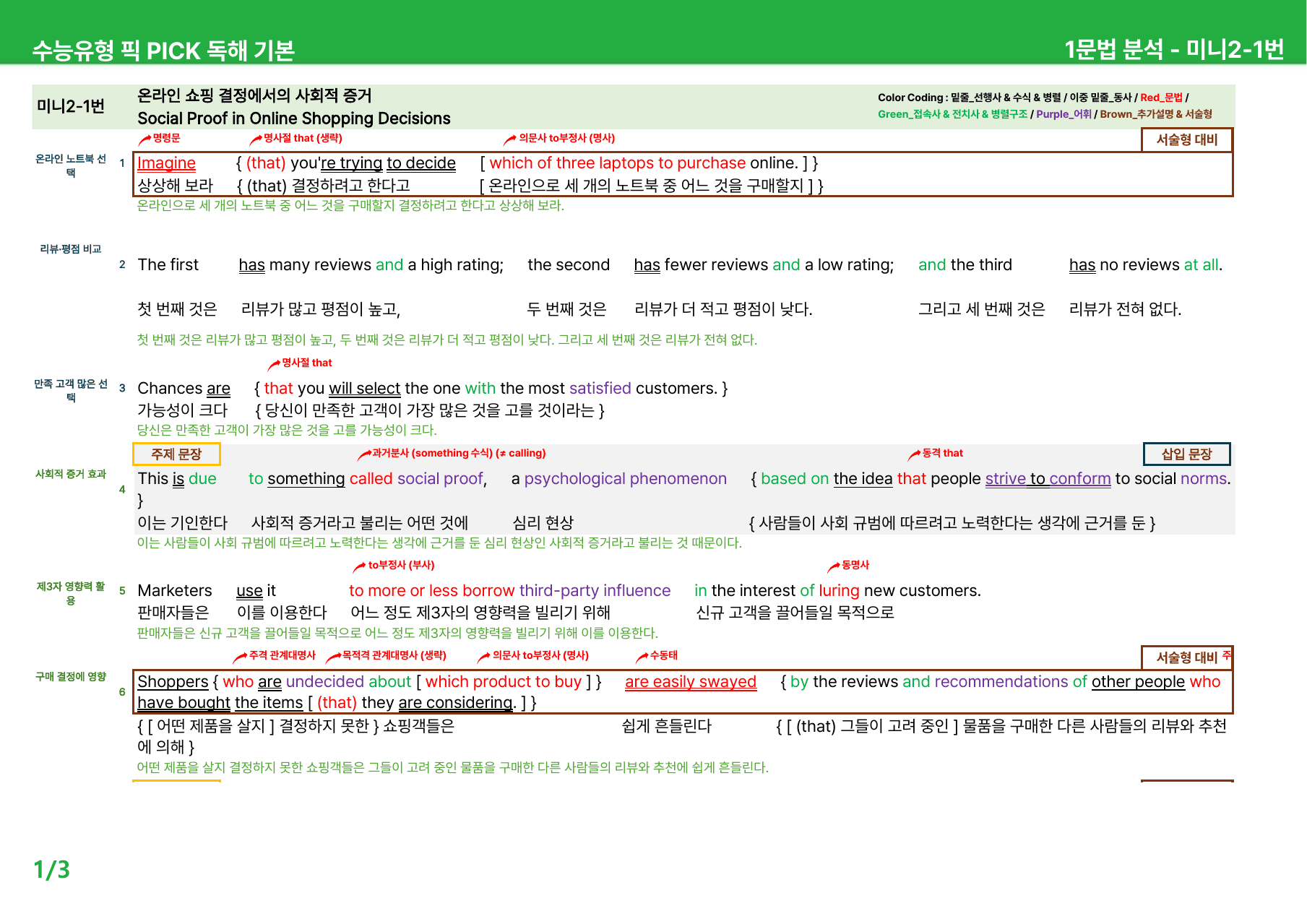Click the legend entry 'Green_접속사 & 전치사 & 병렬구조'
The width and height of the screenshot is (1307, 924).
(952, 114)
